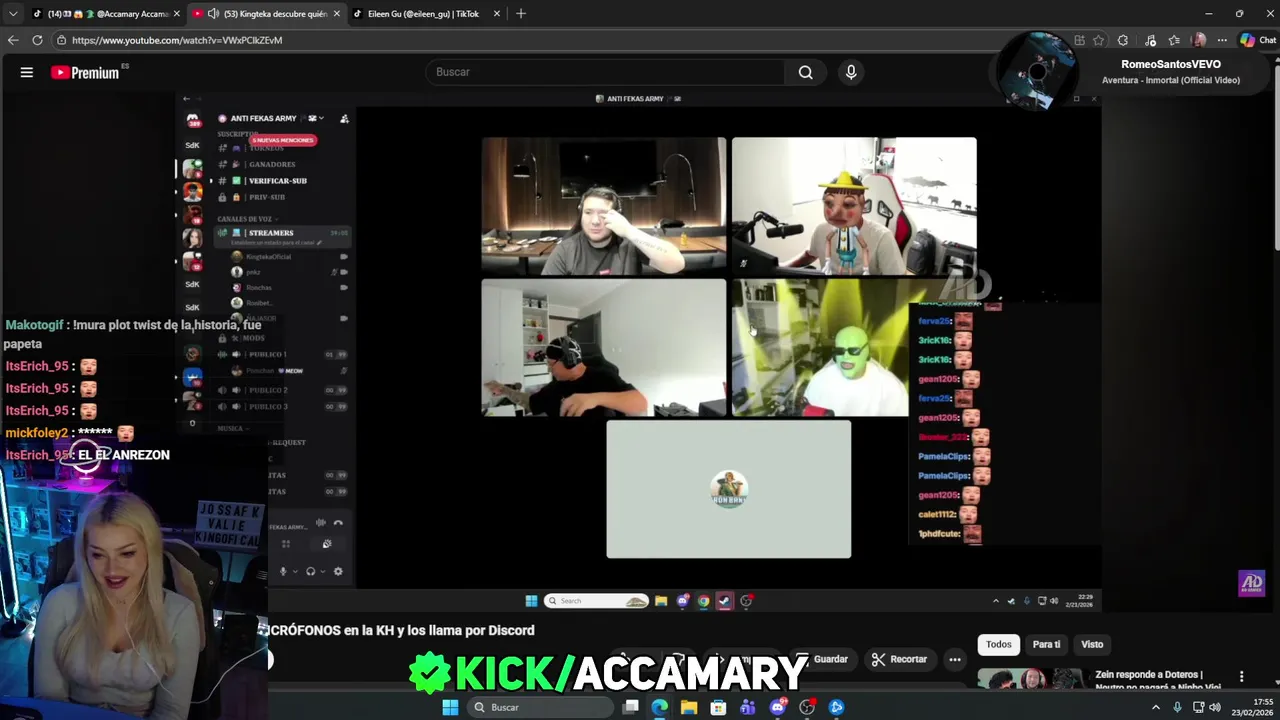Click the YouTube search magnifier button
1280x720 pixels.
click(805, 72)
